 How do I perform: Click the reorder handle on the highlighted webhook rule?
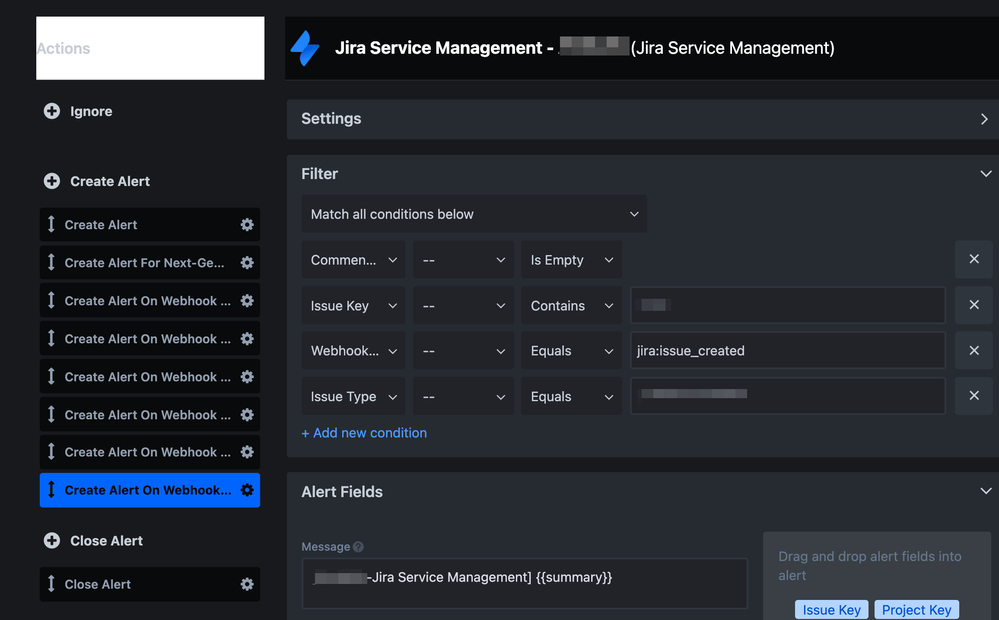pos(51,490)
